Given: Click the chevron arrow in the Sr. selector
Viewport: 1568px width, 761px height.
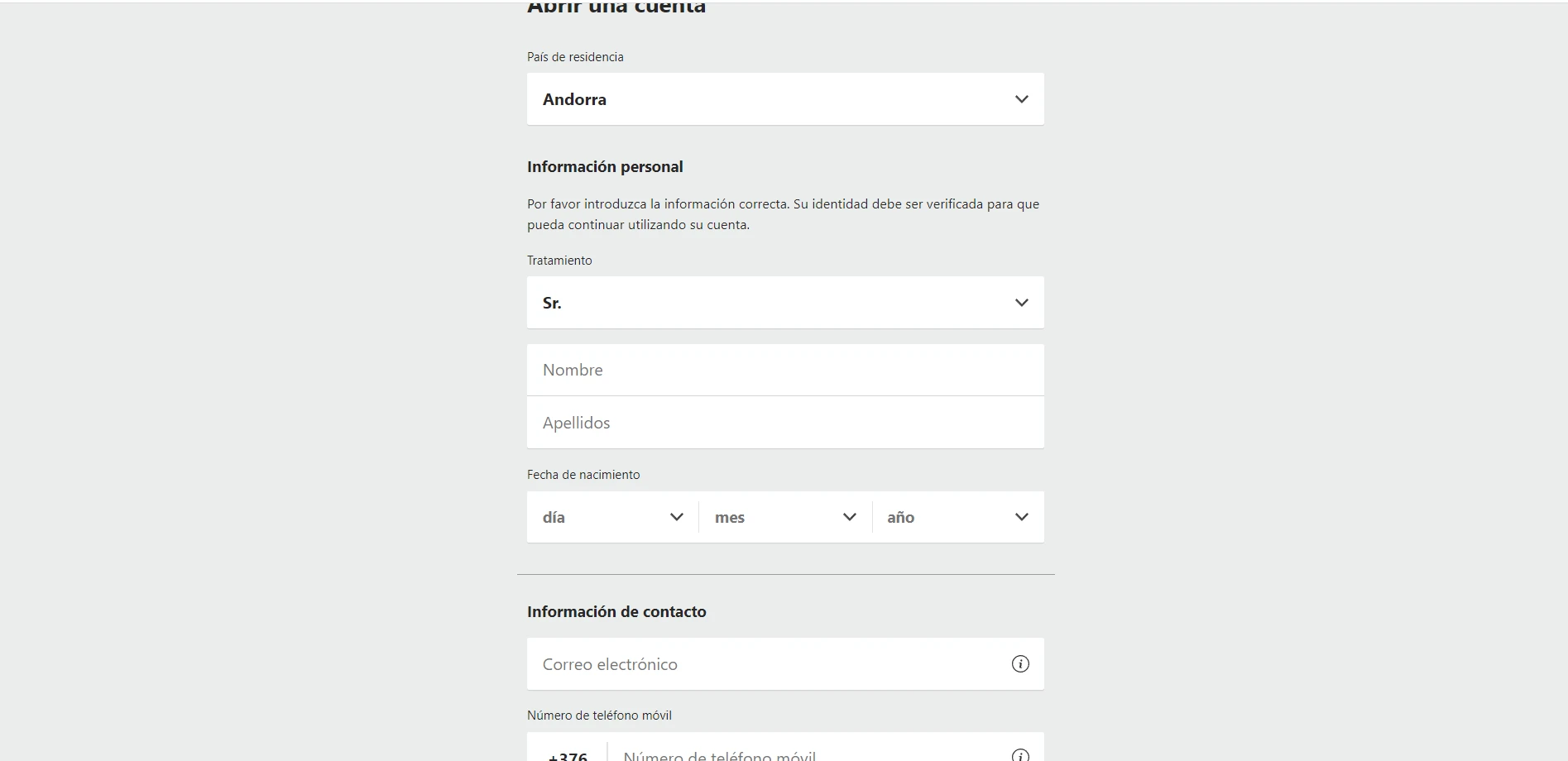Looking at the screenshot, I should click(1021, 303).
